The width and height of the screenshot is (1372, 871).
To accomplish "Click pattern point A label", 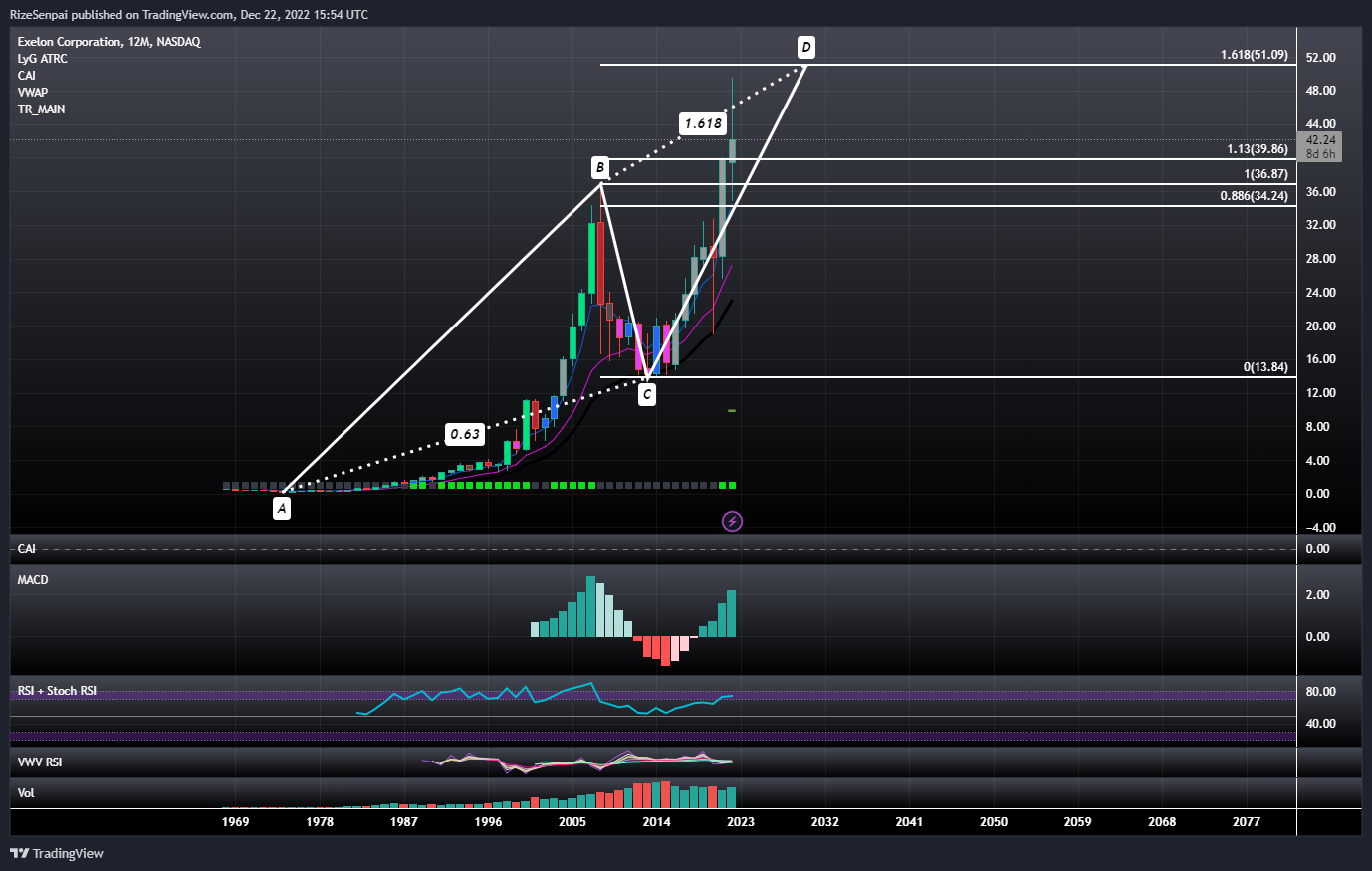I will click(x=283, y=509).
